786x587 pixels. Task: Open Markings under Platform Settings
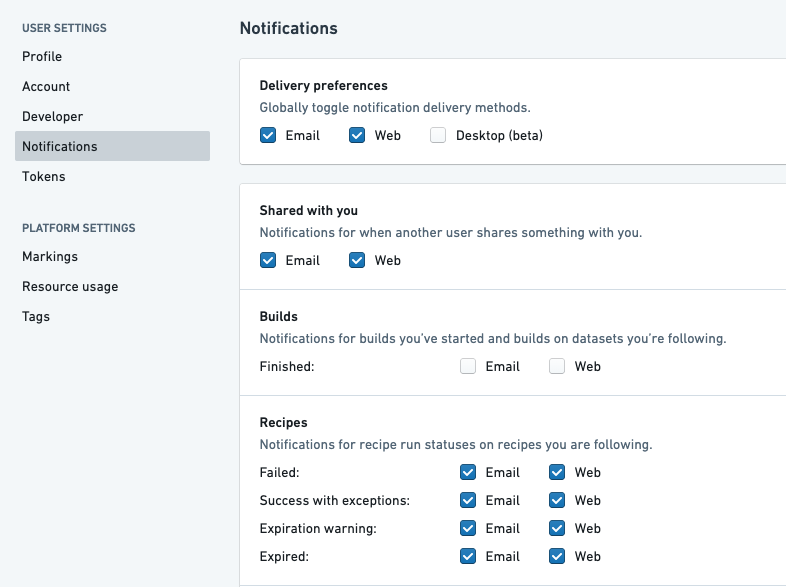[50, 256]
